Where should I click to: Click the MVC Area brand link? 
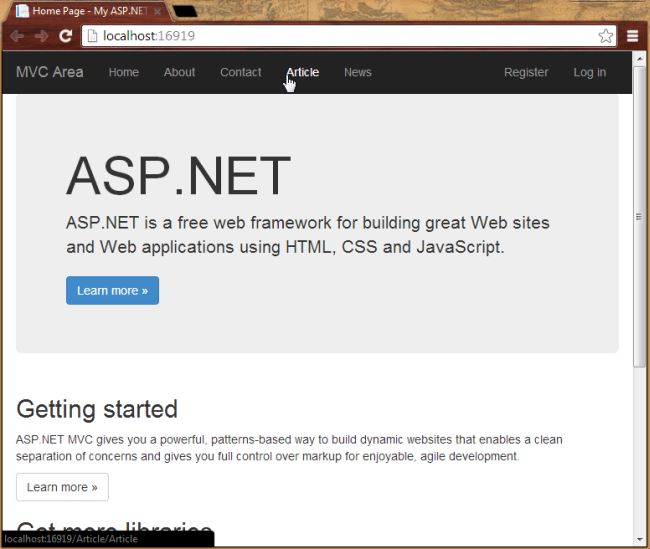tap(50, 72)
